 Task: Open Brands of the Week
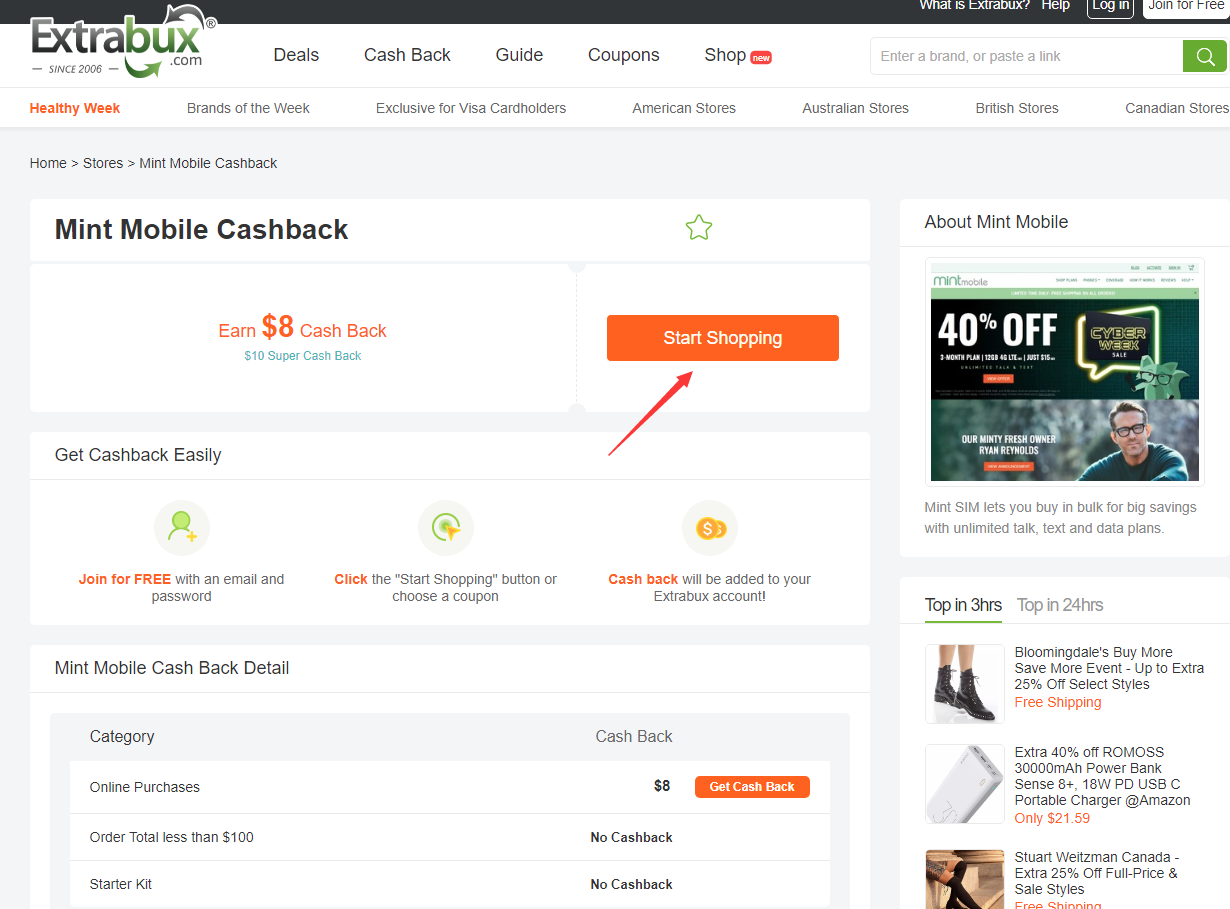[x=248, y=108]
